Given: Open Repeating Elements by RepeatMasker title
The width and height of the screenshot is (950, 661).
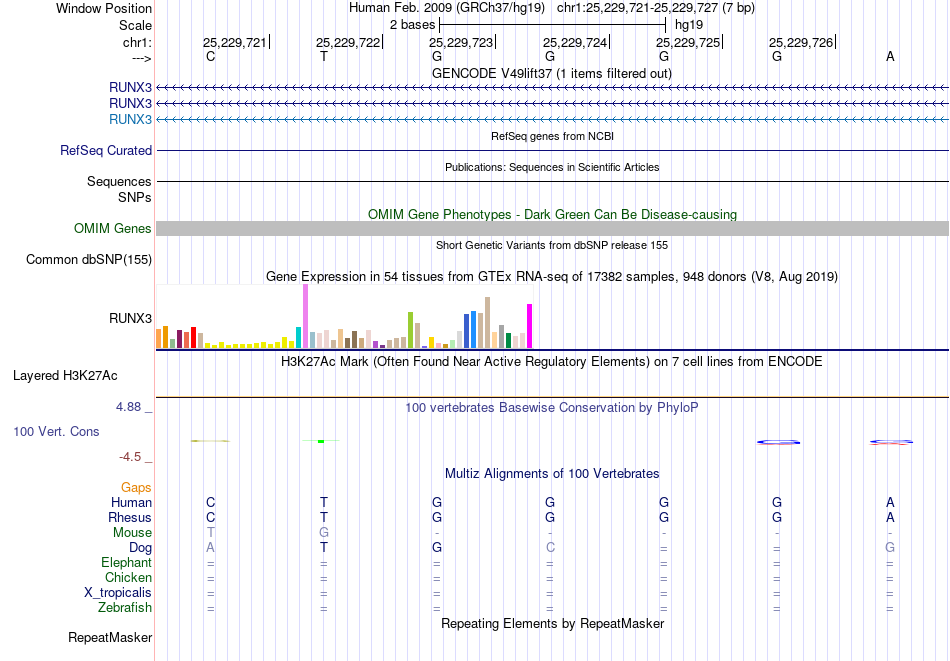Looking at the screenshot, I should tap(552, 623).
